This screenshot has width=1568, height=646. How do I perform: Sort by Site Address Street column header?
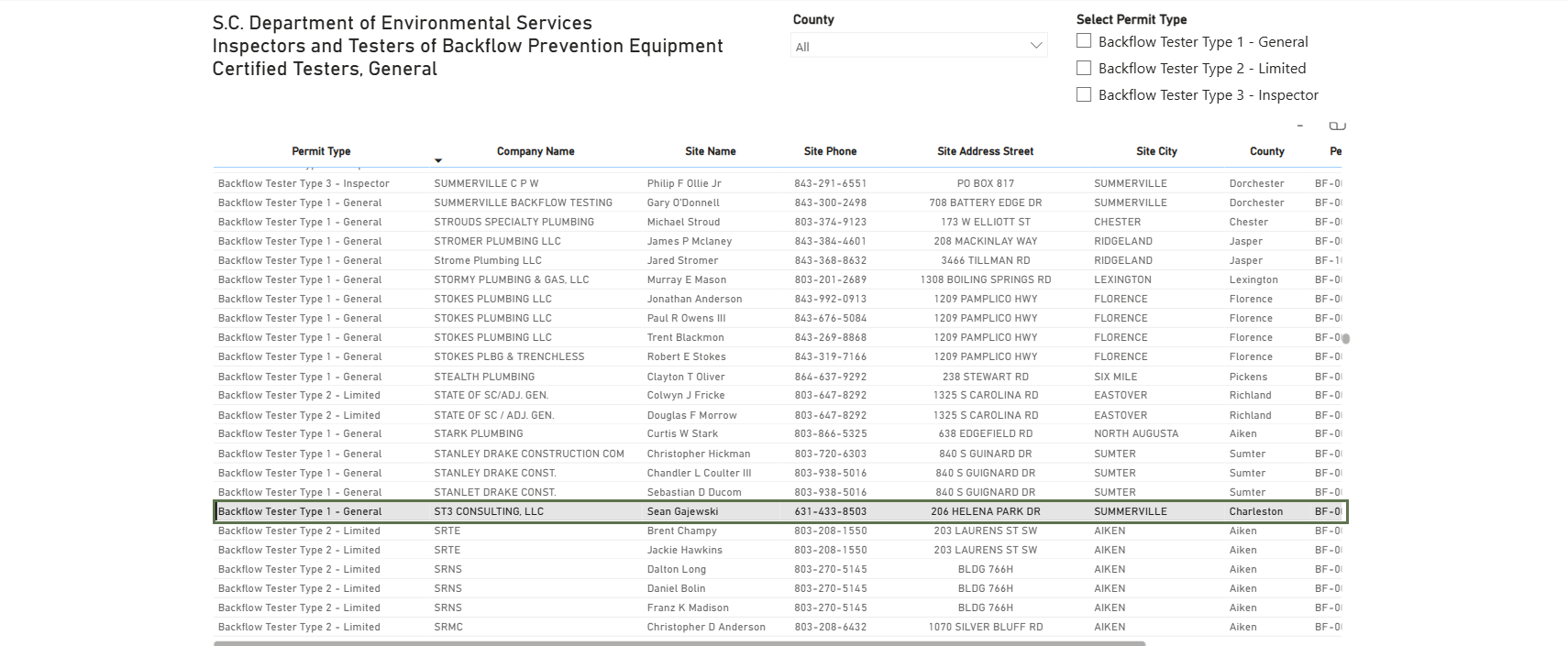click(x=985, y=151)
